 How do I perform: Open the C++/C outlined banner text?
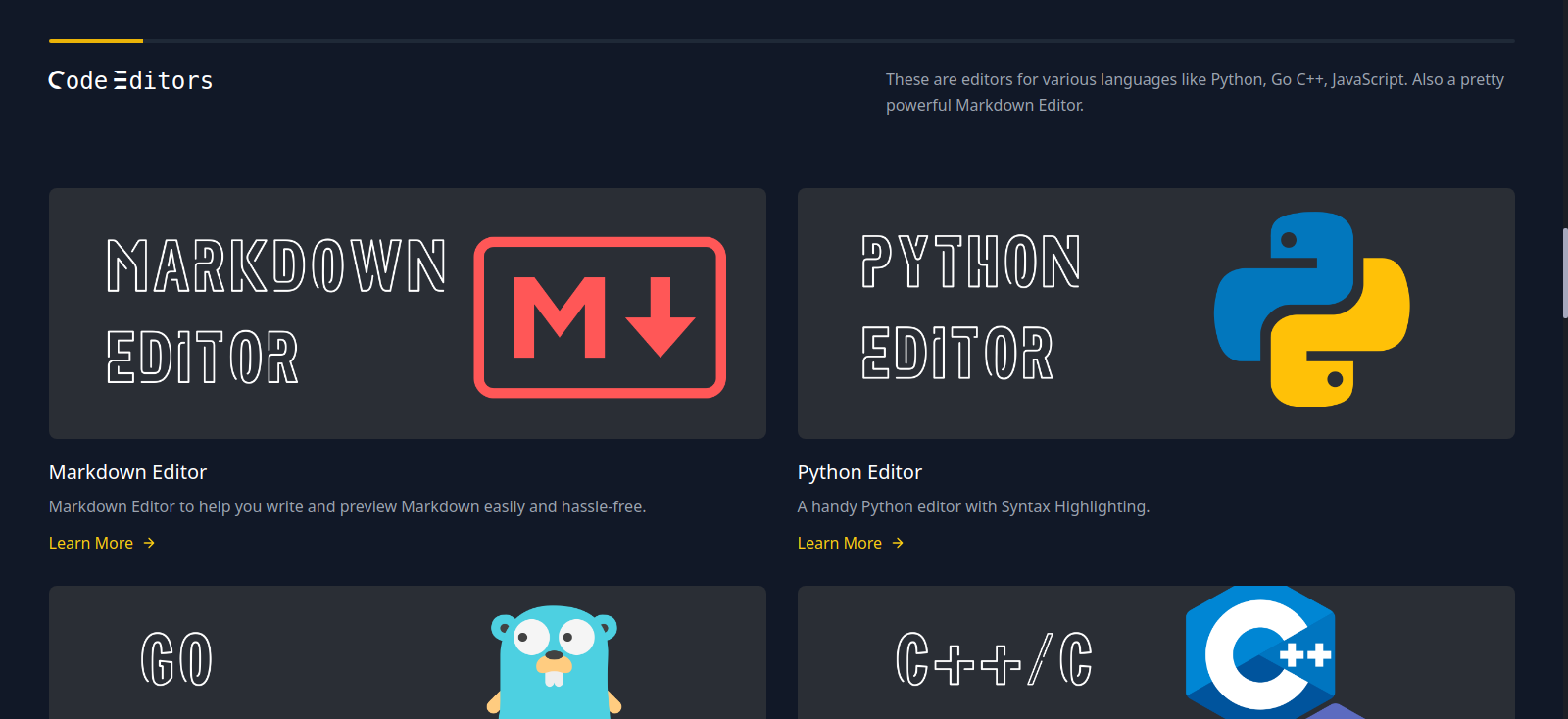tap(994, 658)
